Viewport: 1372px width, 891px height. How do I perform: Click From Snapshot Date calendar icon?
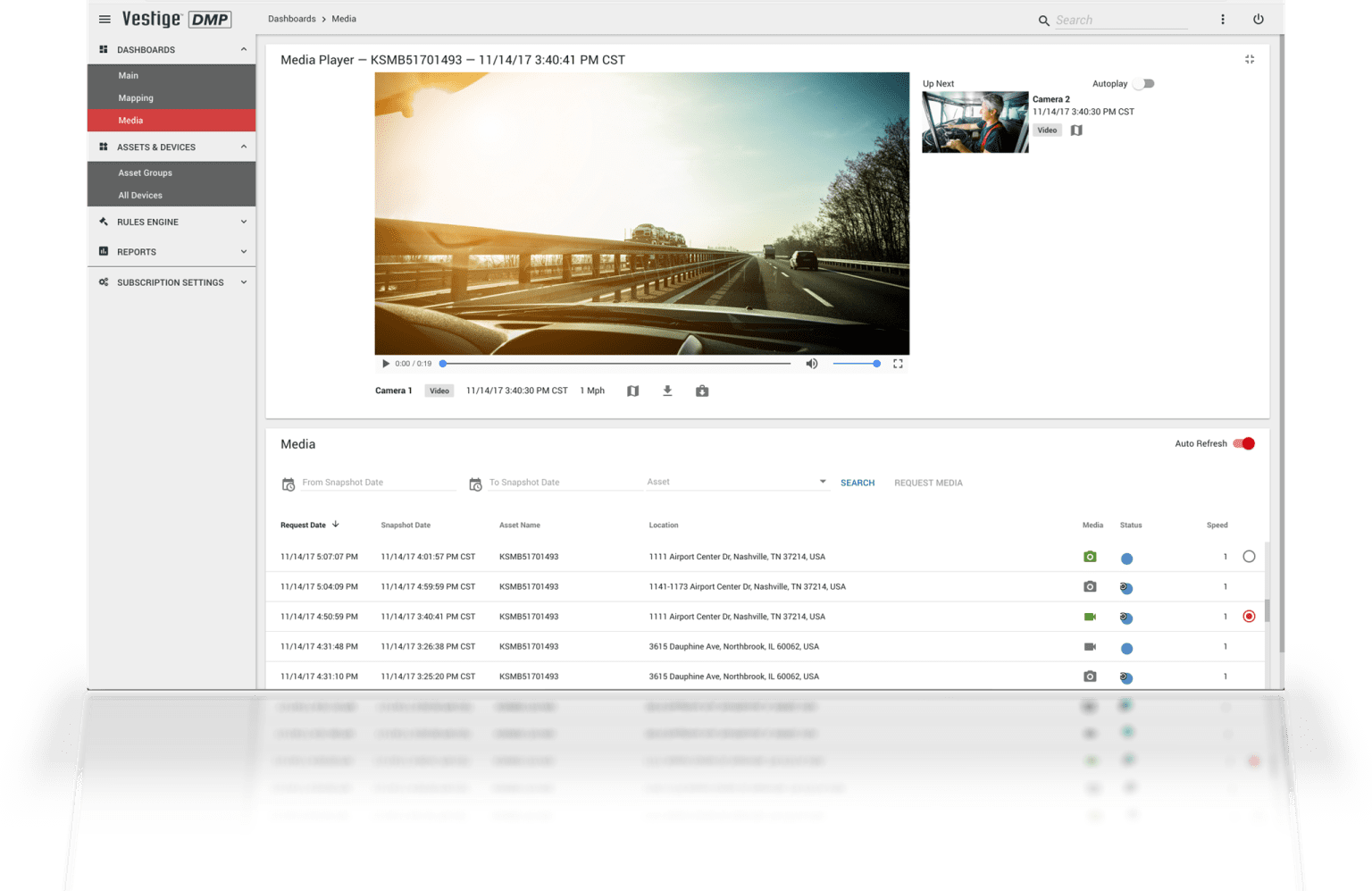click(289, 484)
